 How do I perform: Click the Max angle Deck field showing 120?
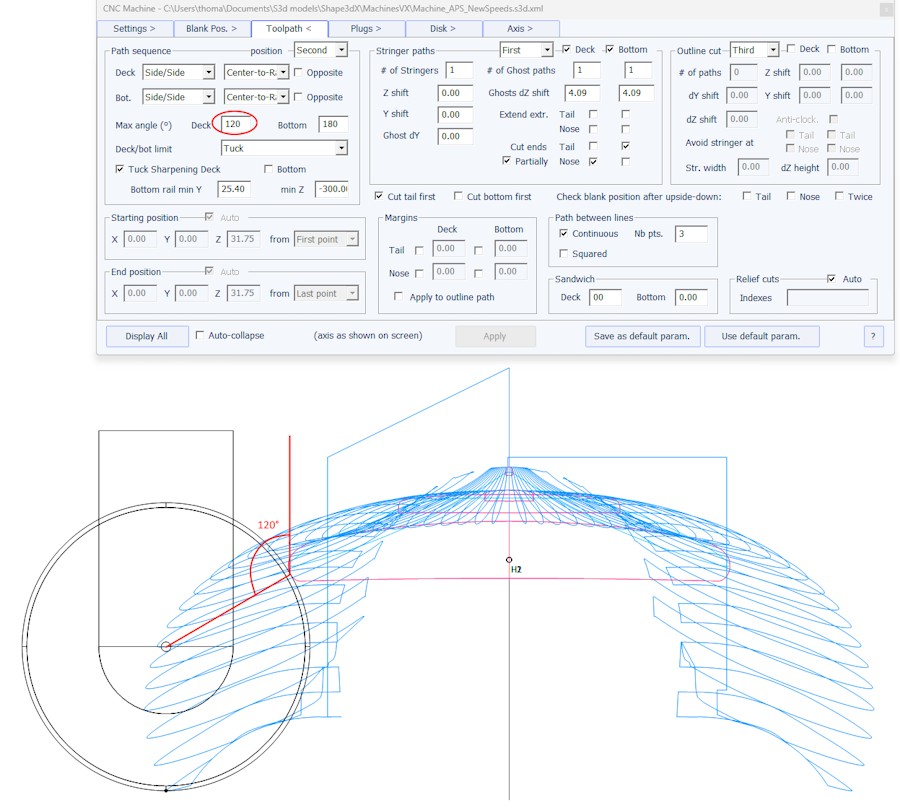point(235,124)
